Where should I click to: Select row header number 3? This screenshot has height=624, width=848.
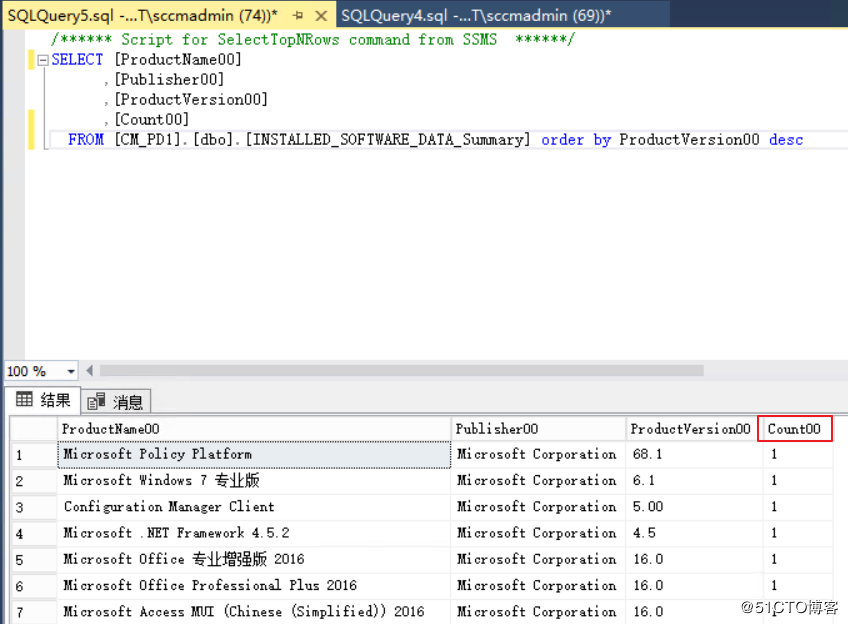(x=34, y=507)
